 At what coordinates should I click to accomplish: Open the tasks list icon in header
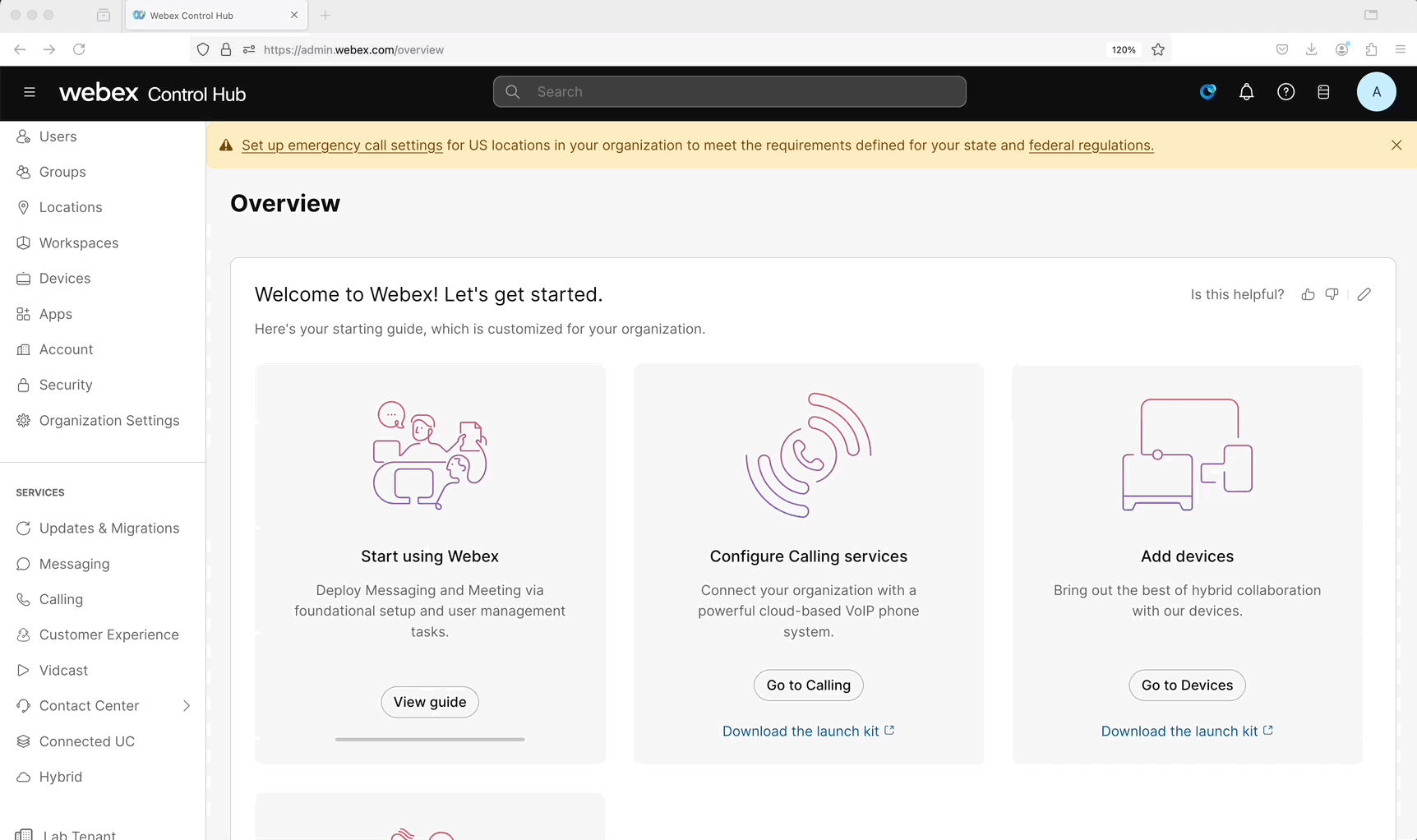[1323, 92]
